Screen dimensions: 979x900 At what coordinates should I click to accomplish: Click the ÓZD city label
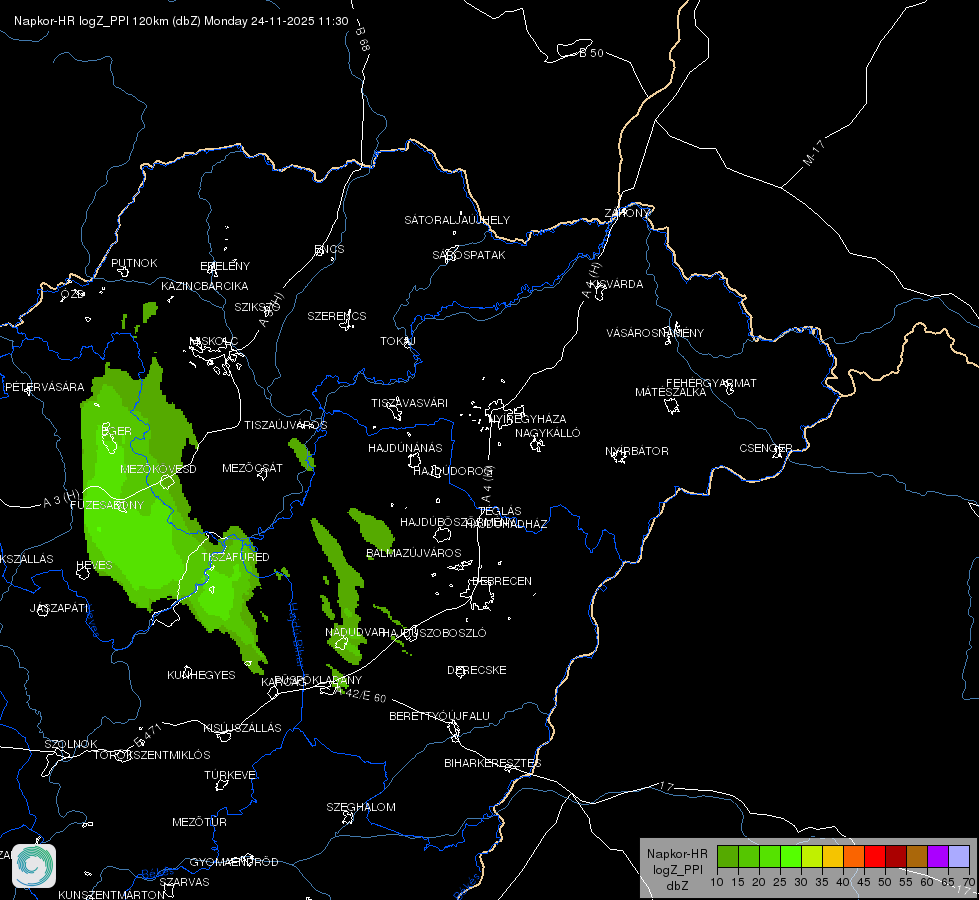click(x=72, y=294)
